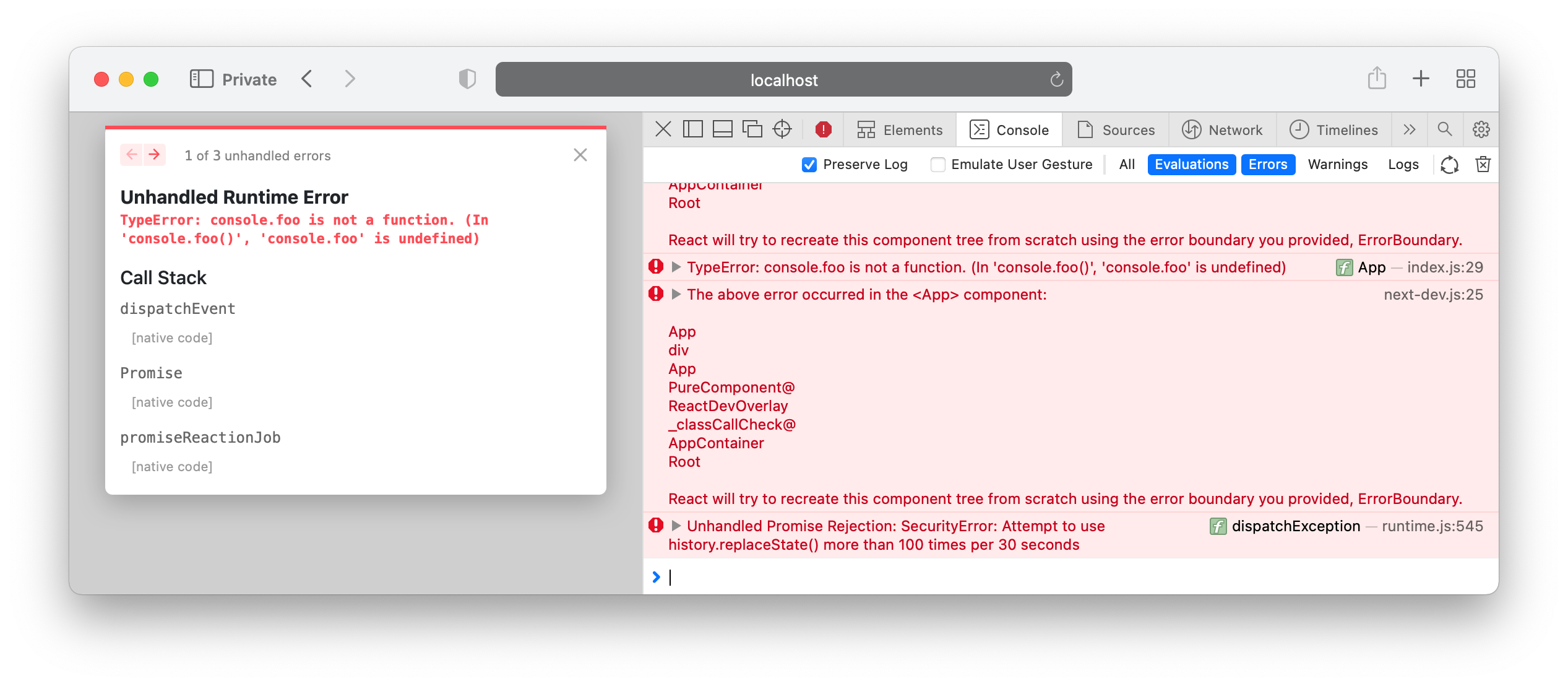
Task: Go to next unhandled error in overlay
Action: (154, 154)
